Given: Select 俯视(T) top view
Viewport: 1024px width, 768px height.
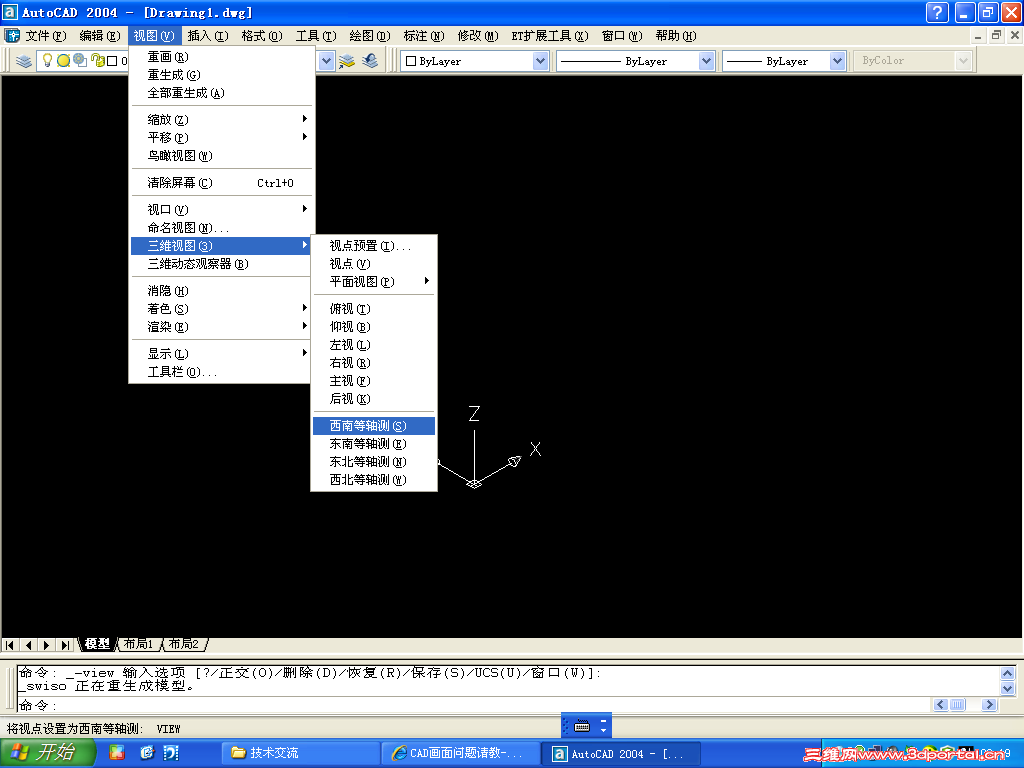Looking at the screenshot, I should click(x=374, y=309).
